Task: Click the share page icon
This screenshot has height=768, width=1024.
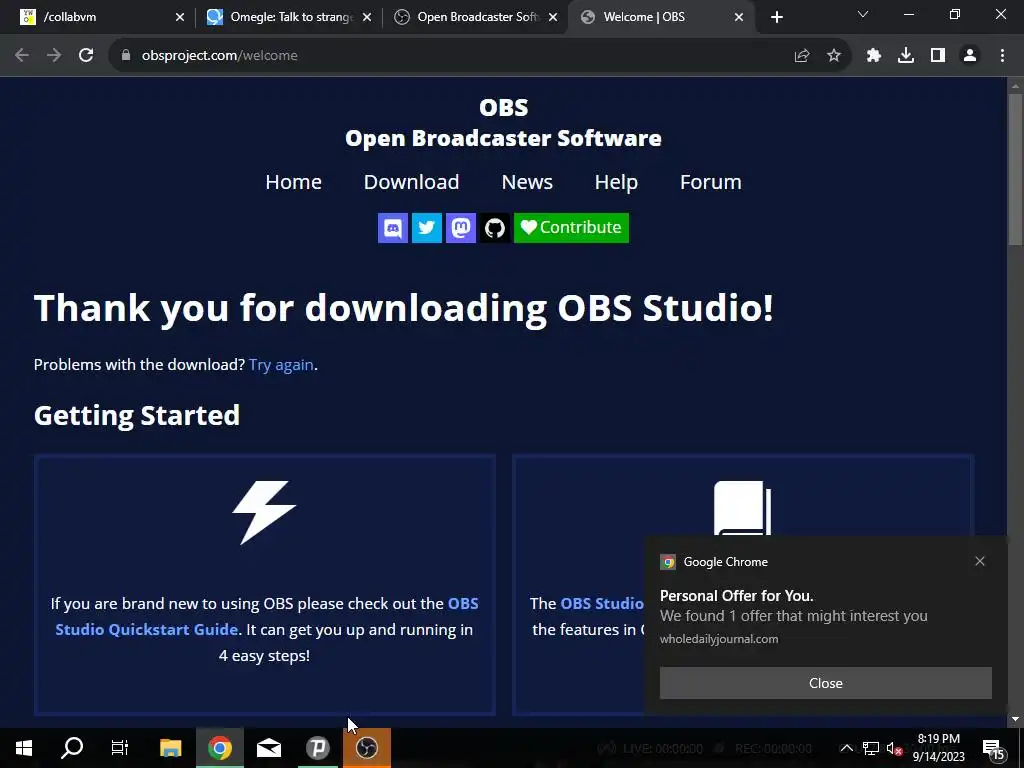Action: [x=802, y=56]
